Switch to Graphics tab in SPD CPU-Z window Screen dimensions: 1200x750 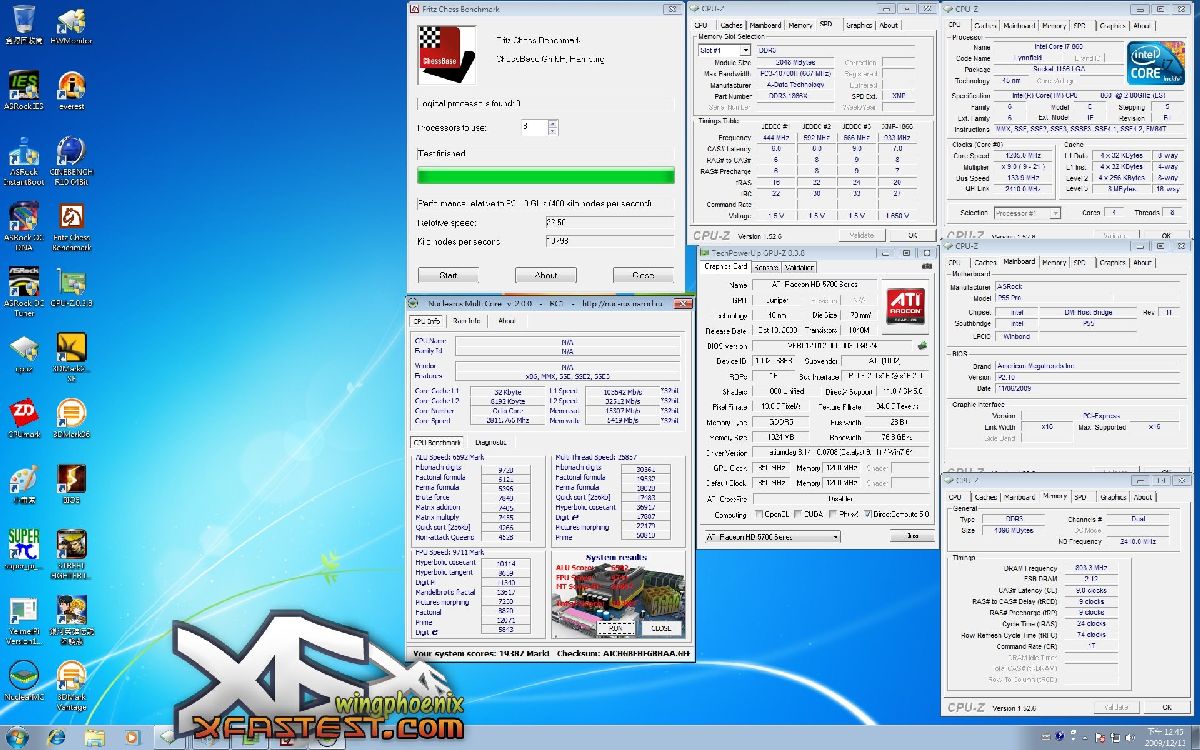click(859, 25)
